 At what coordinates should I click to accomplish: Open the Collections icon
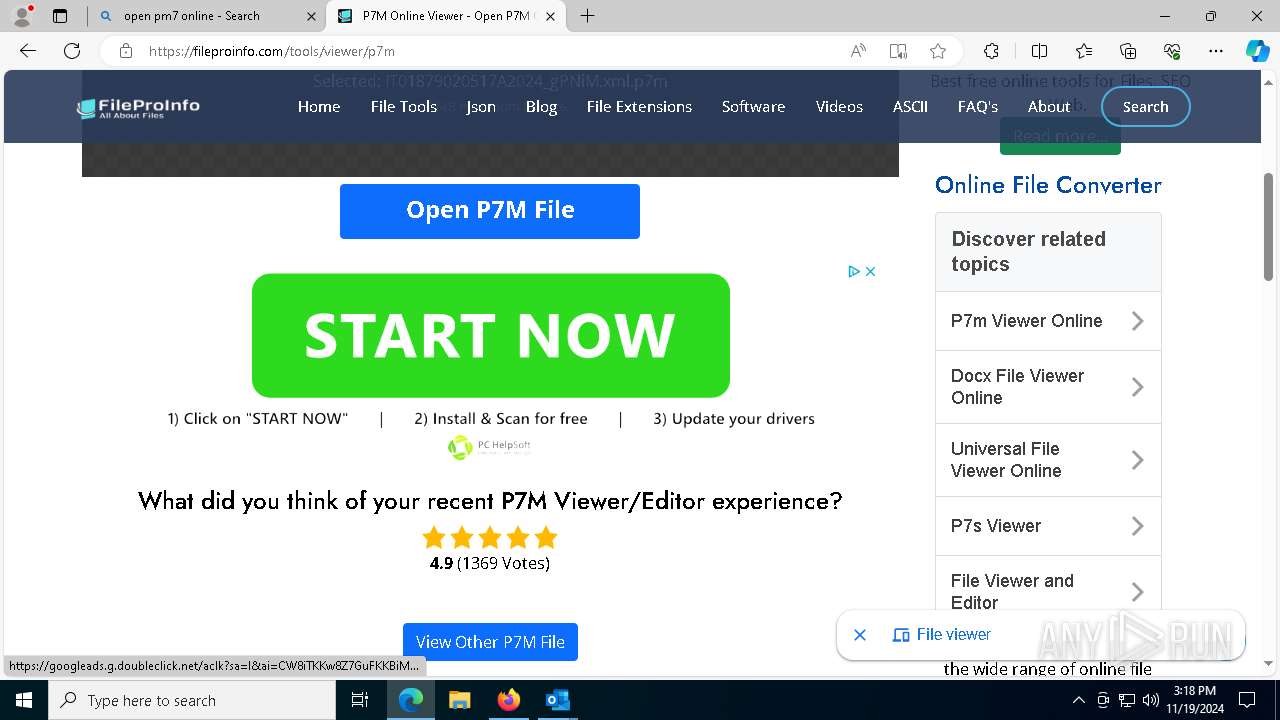(x=1128, y=51)
